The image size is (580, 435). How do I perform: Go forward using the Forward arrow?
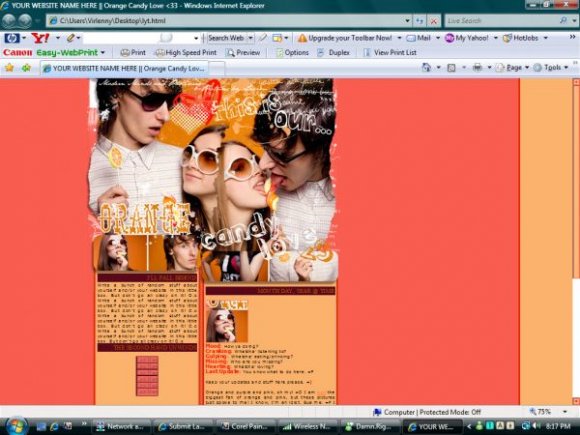click(25, 20)
